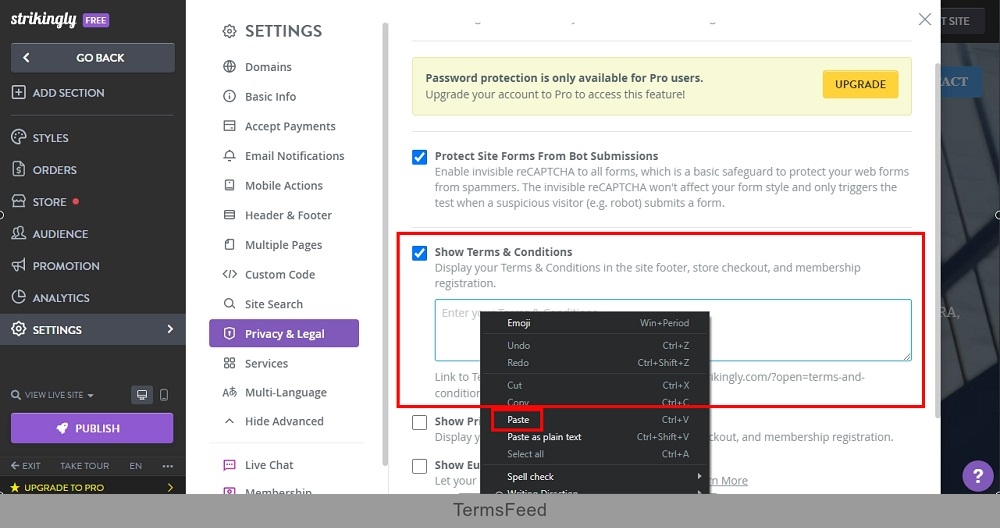The width and height of the screenshot is (1000, 528).
Task: Switch to mobile preview icon
Action: pos(164,395)
